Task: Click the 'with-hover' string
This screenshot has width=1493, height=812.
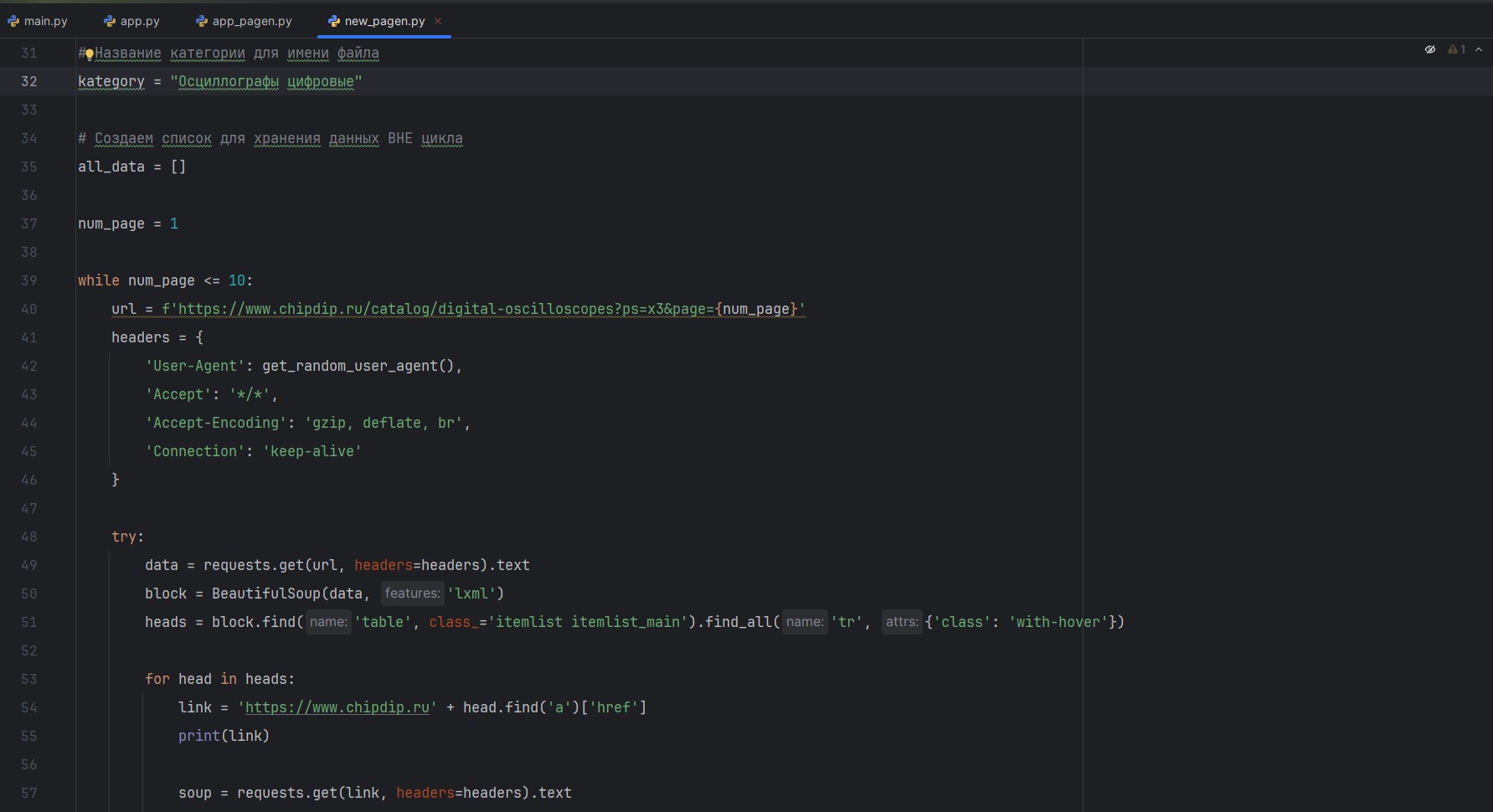Action: click(1058, 622)
